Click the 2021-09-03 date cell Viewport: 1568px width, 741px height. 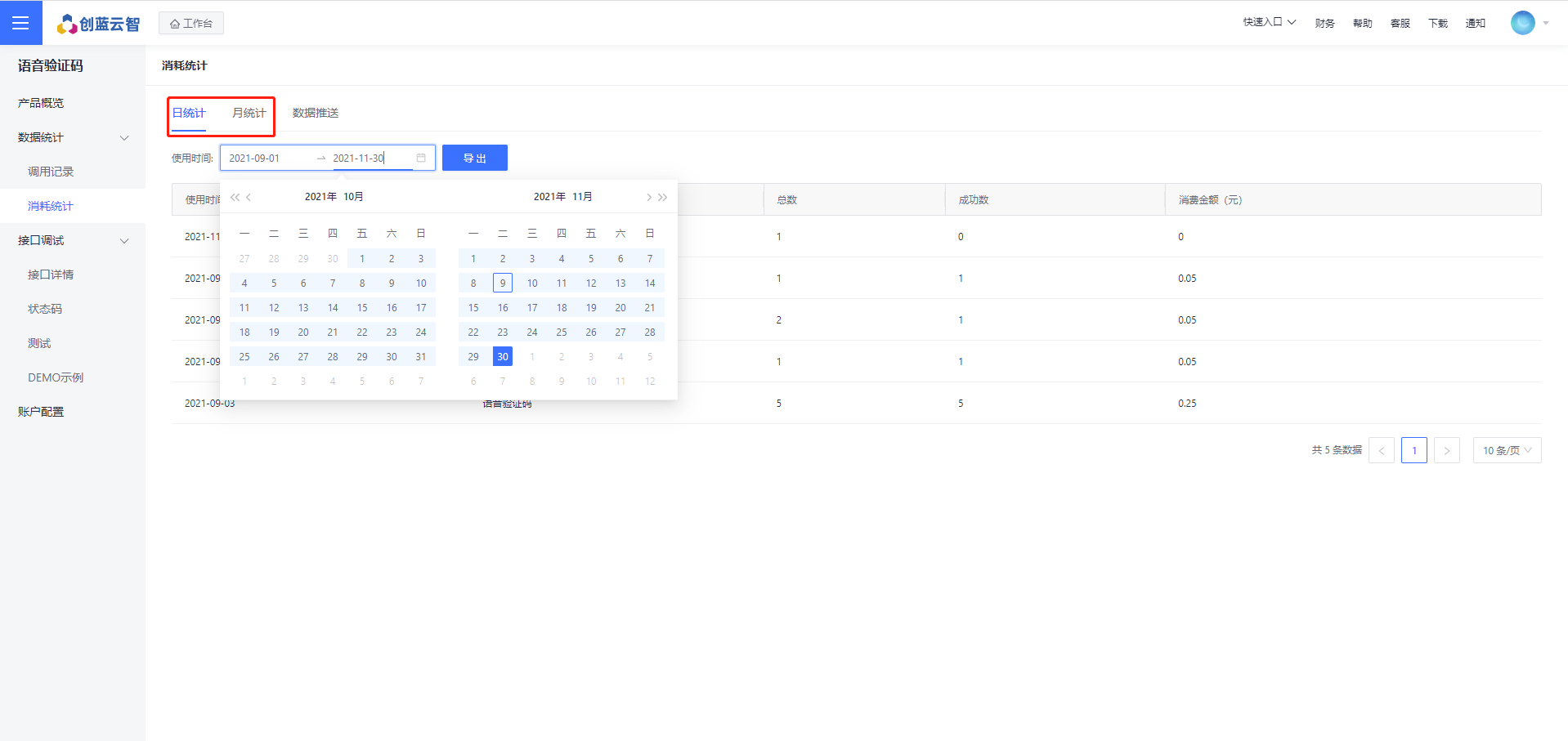(209, 404)
